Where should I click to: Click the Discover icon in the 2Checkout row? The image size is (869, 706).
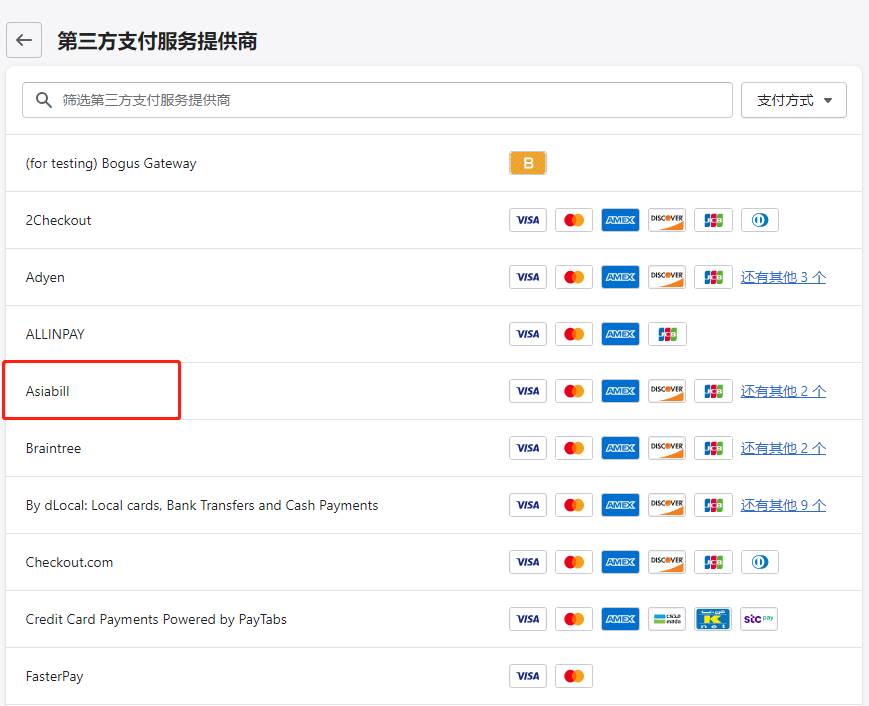tap(667, 220)
